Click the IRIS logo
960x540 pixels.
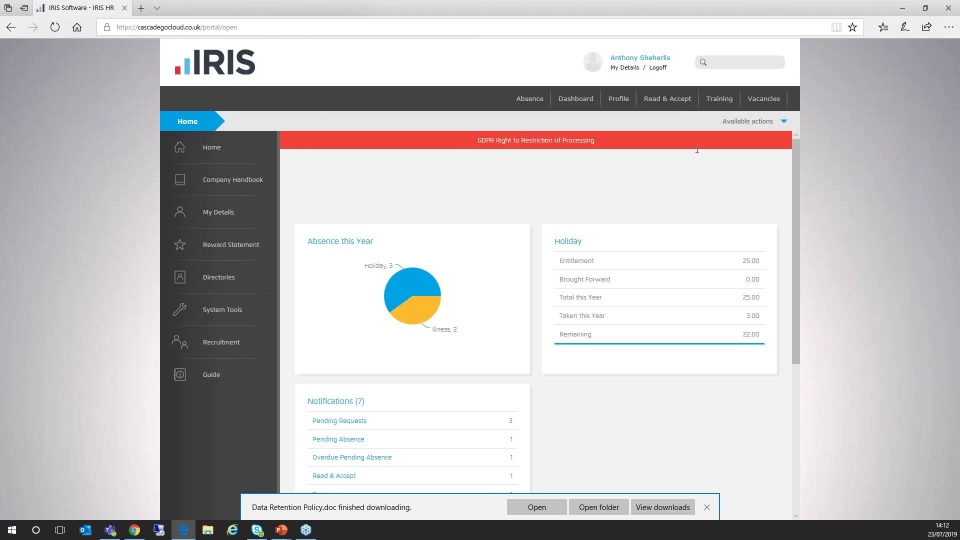pyautogui.click(x=215, y=62)
